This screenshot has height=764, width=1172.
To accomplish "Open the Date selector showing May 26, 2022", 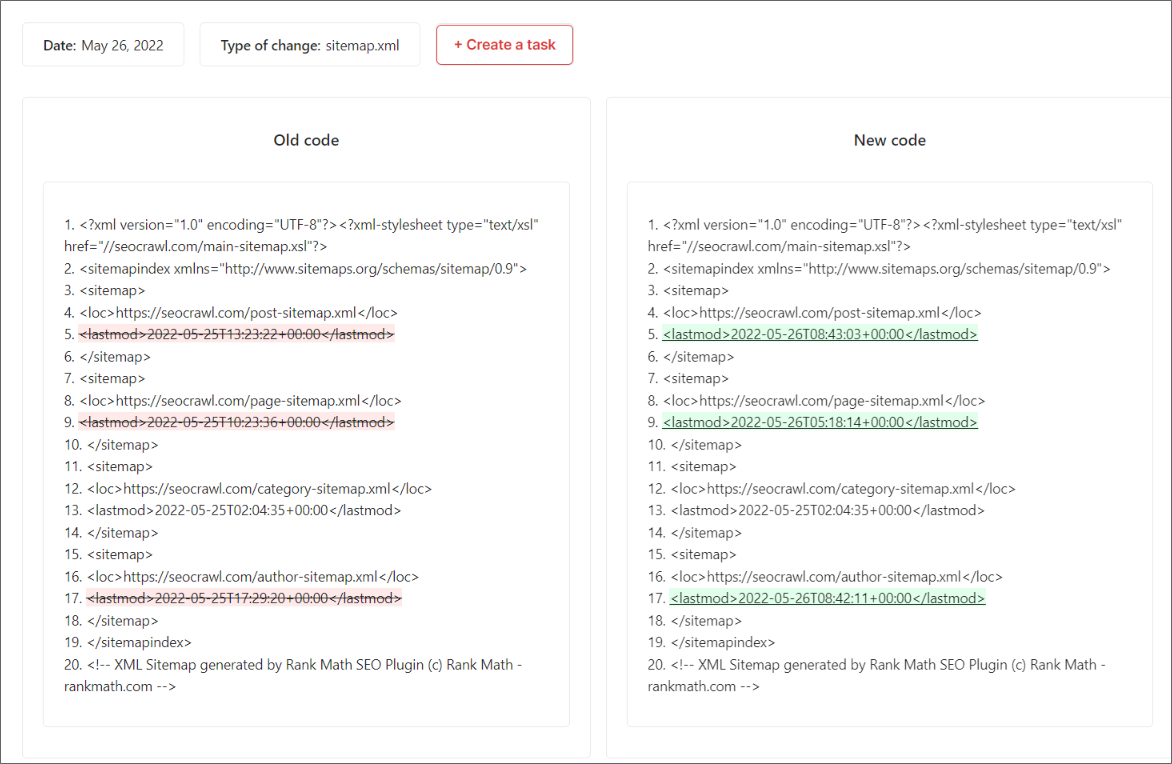I will tap(103, 44).
